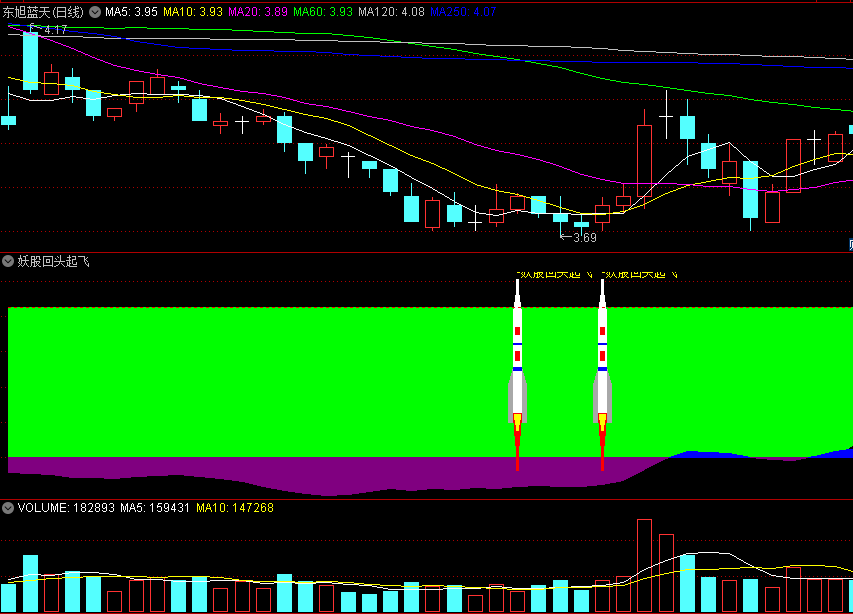The image size is (853, 614).
Task: Click the volume MA5: 159431 label
Action: [x=154, y=508]
